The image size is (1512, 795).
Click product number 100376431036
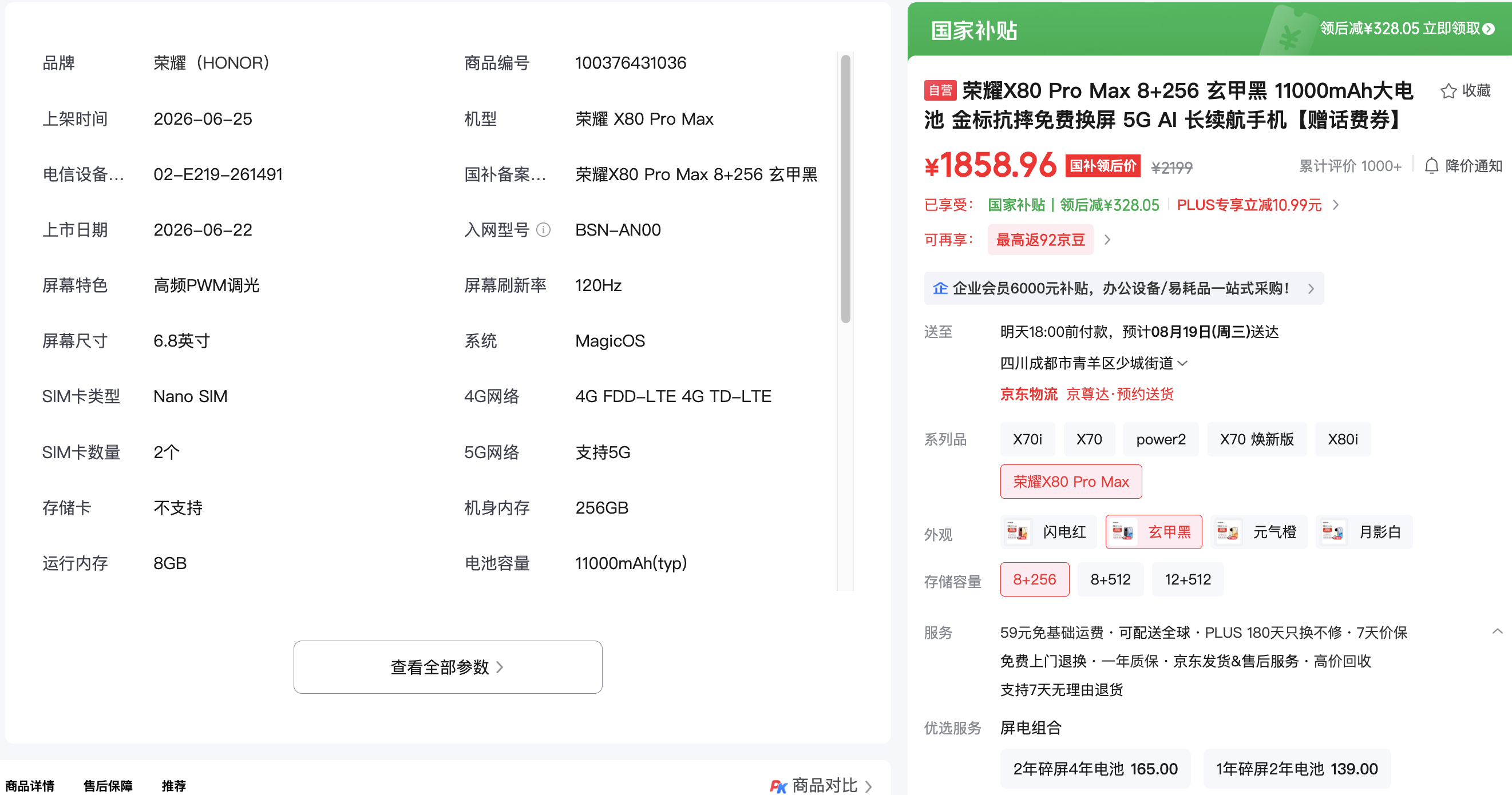tap(631, 63)
